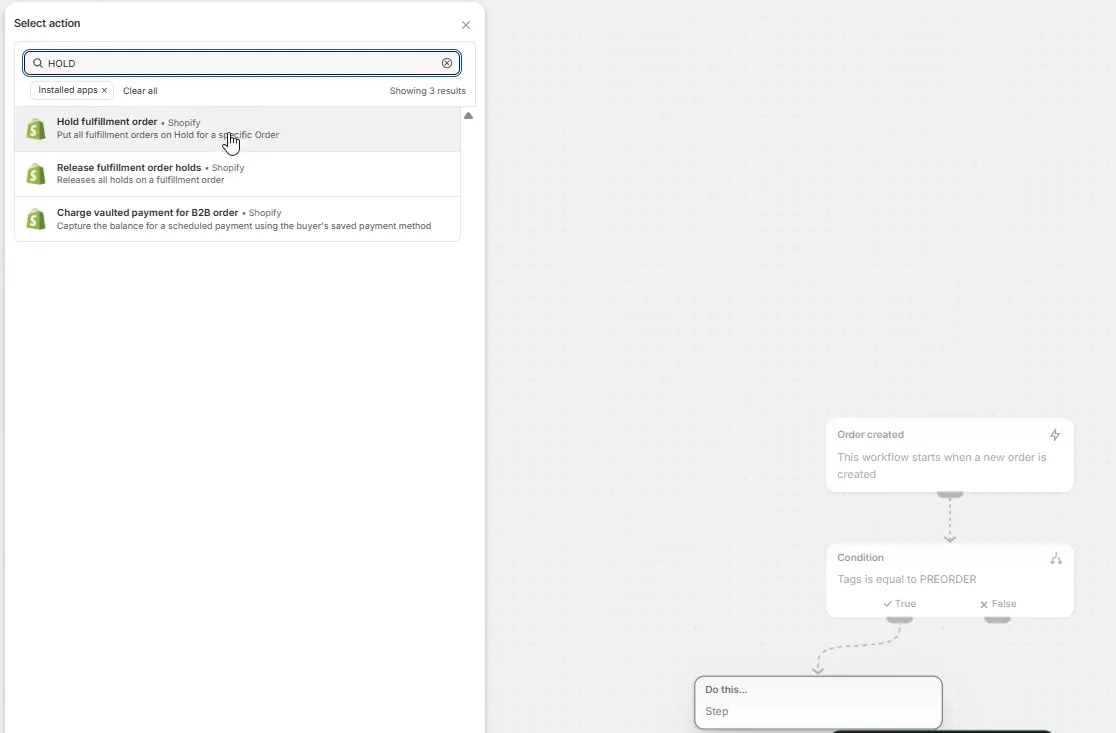
Task: Click 'Releases all holds on a fulfillment order'
Action: [140, 180]
